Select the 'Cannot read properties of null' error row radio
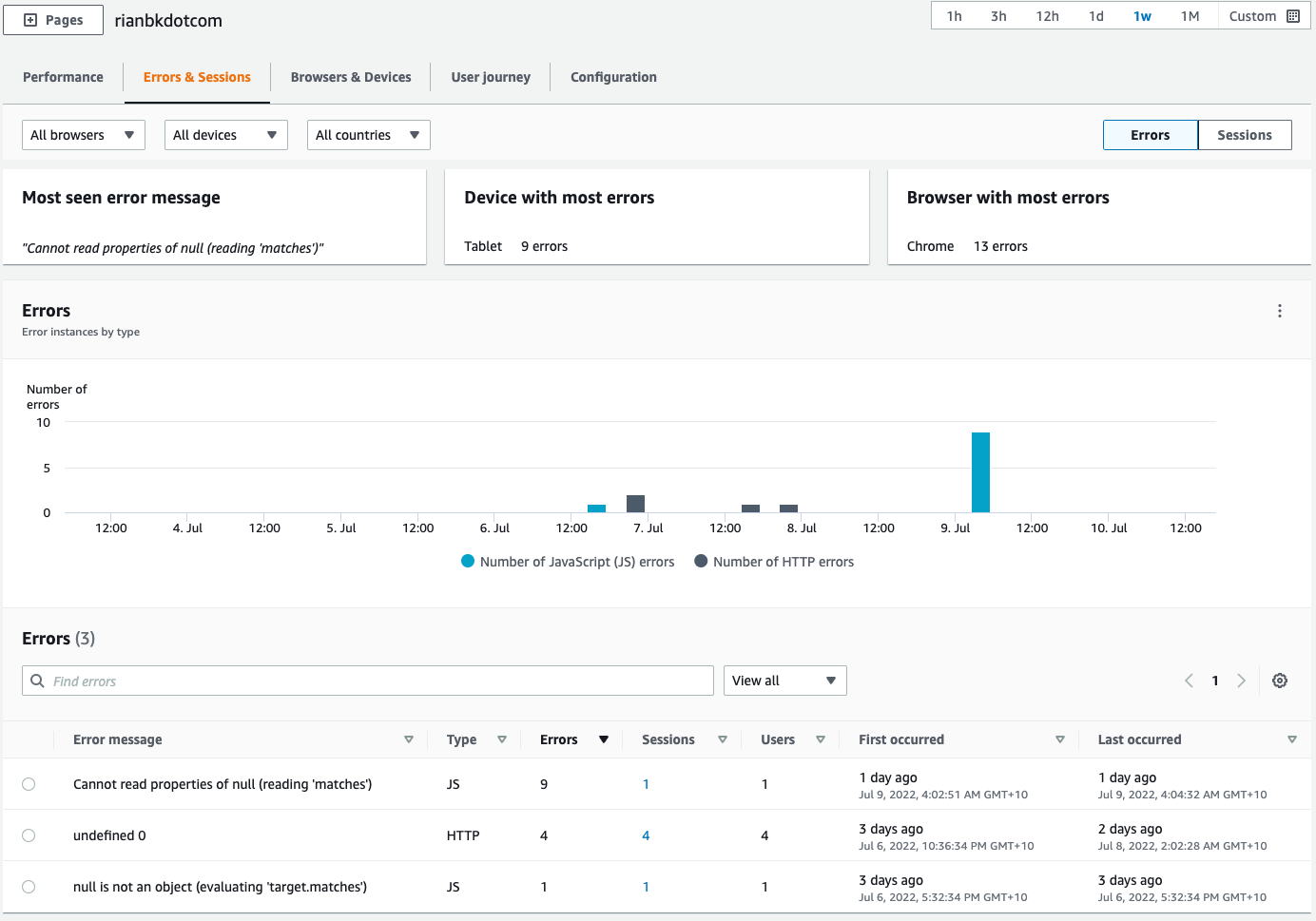This screenshot has width=1316, height=921. [29, 784]
